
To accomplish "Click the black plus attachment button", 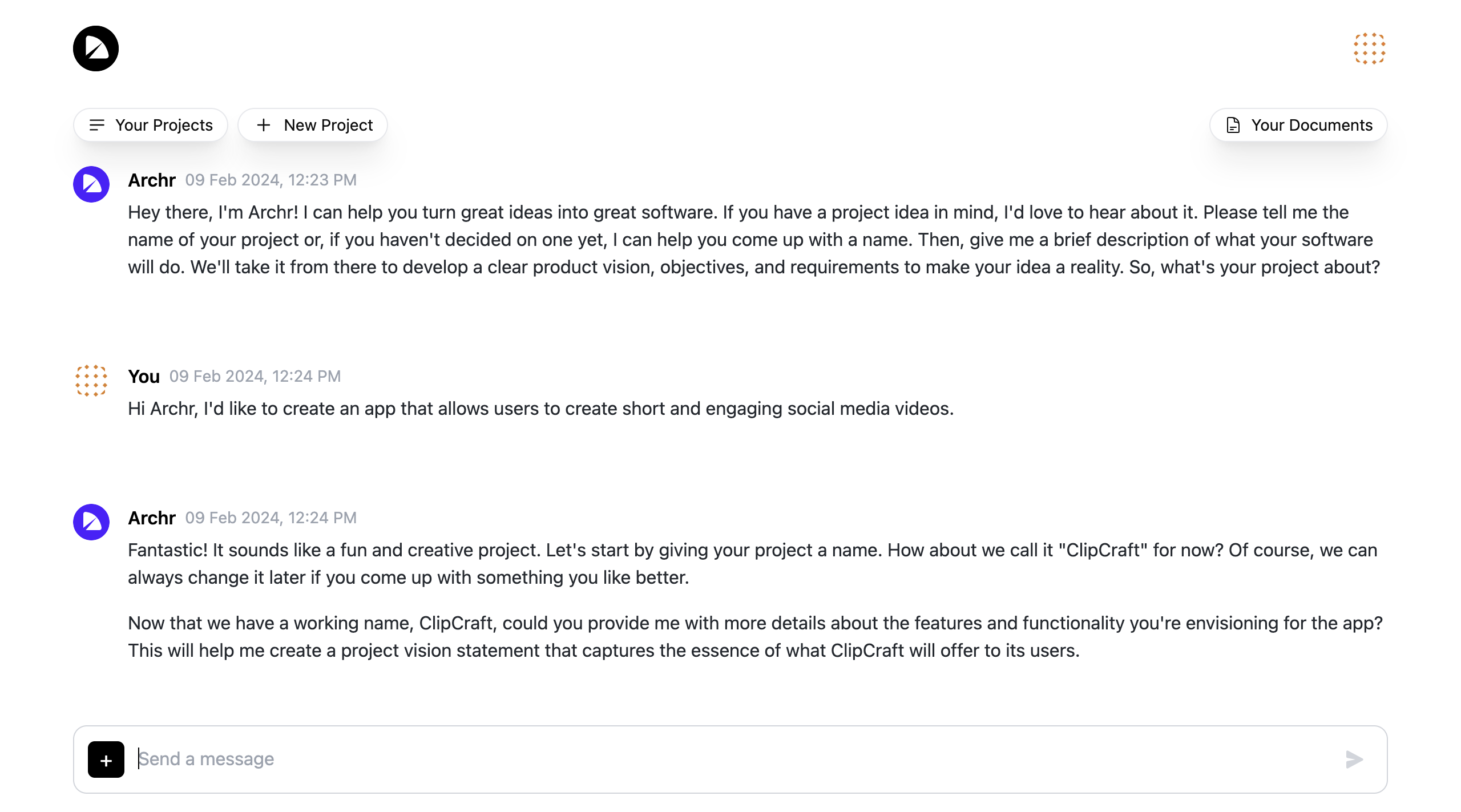I will pos(106,760).
